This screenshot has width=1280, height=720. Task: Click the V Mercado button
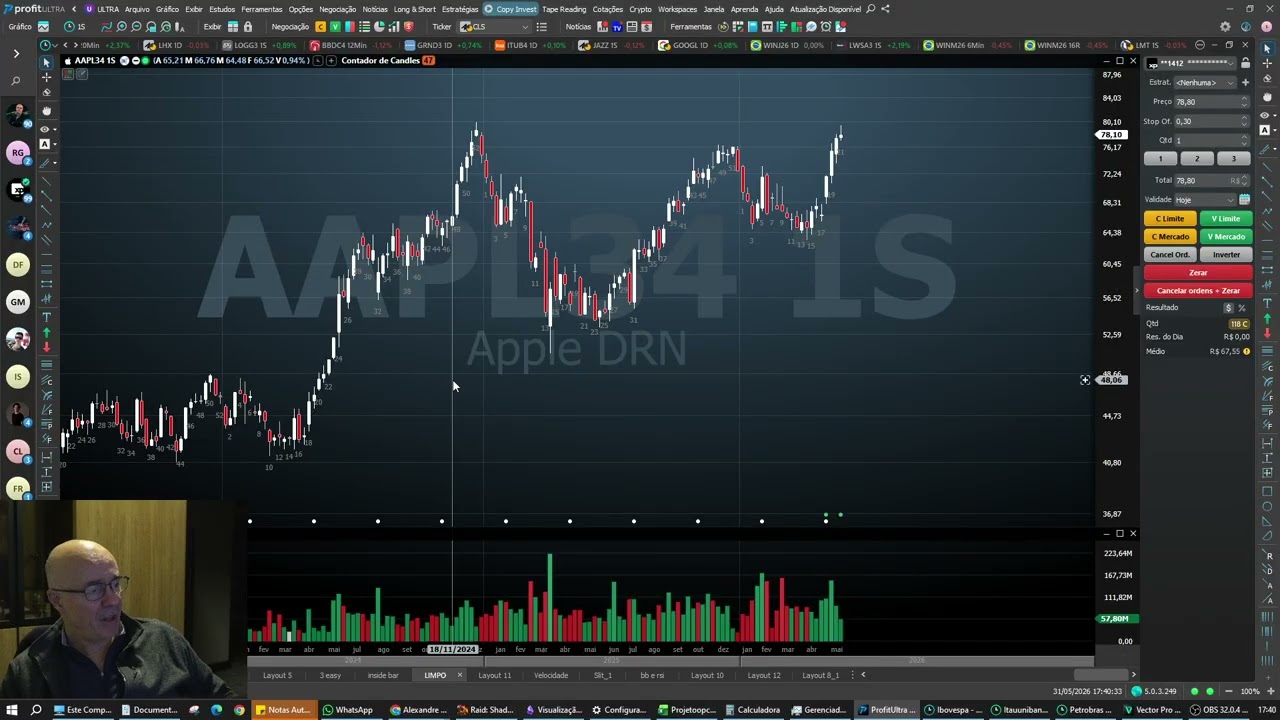click(x=1226, y=237)
